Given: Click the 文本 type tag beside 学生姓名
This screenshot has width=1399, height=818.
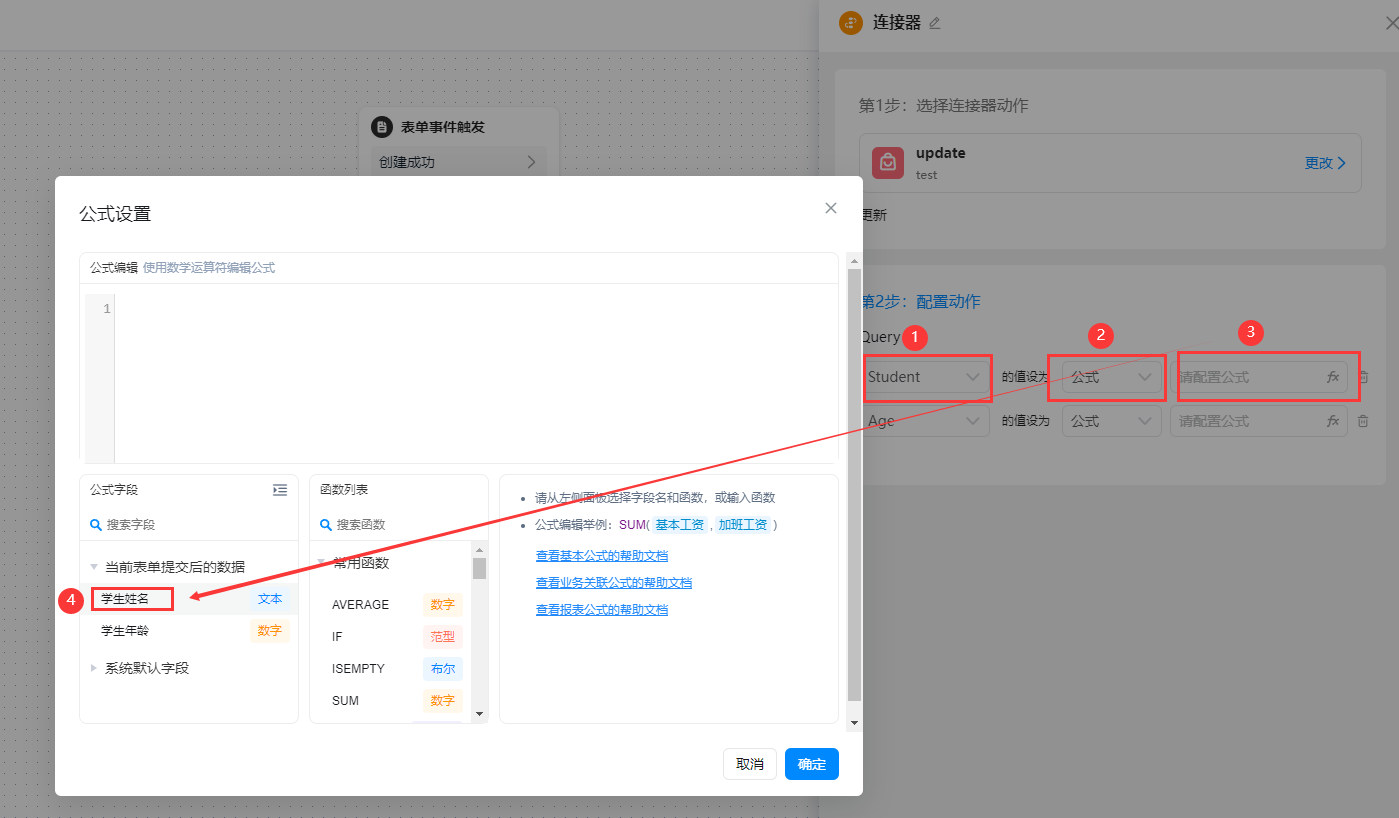Looking at the screenshot, I should coord(270,599).
